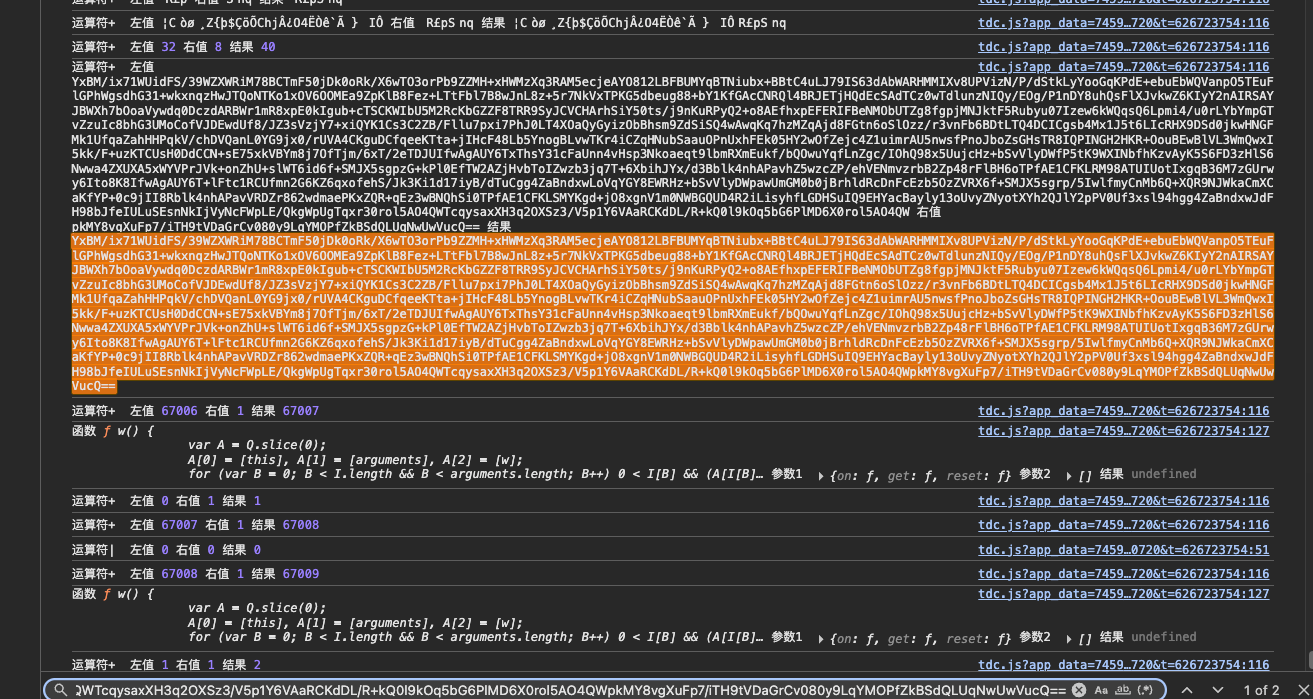The image size is (1313, 699).
Task: Click first '函数 ƒ w() {' function header
Action: [114, 431]
